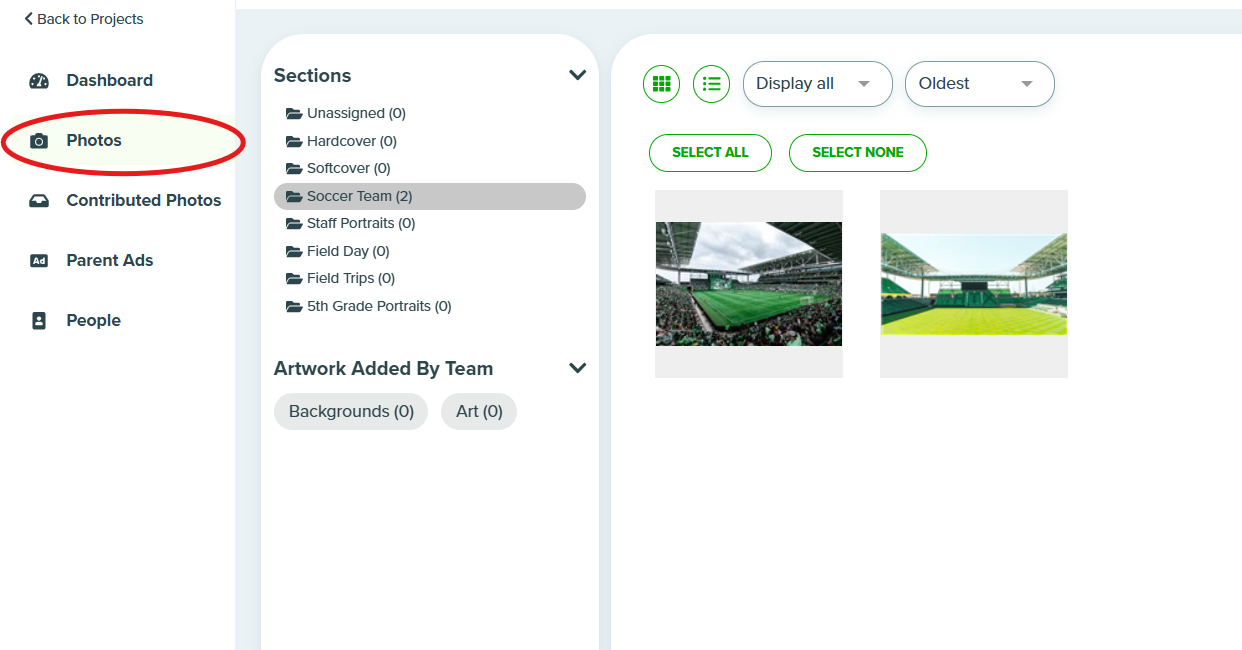Go back to Projects
This screenshot has width=1242, height=650.
pyautogui.click(x=84, y=19)
